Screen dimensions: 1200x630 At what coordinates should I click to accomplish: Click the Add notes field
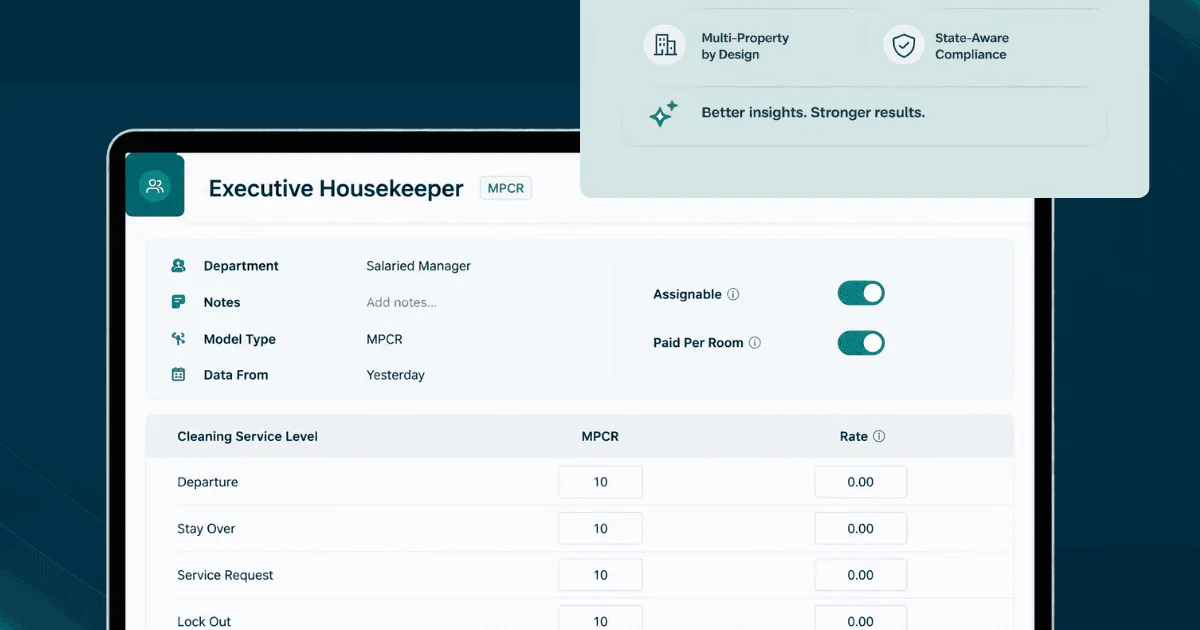pos(401,302)
